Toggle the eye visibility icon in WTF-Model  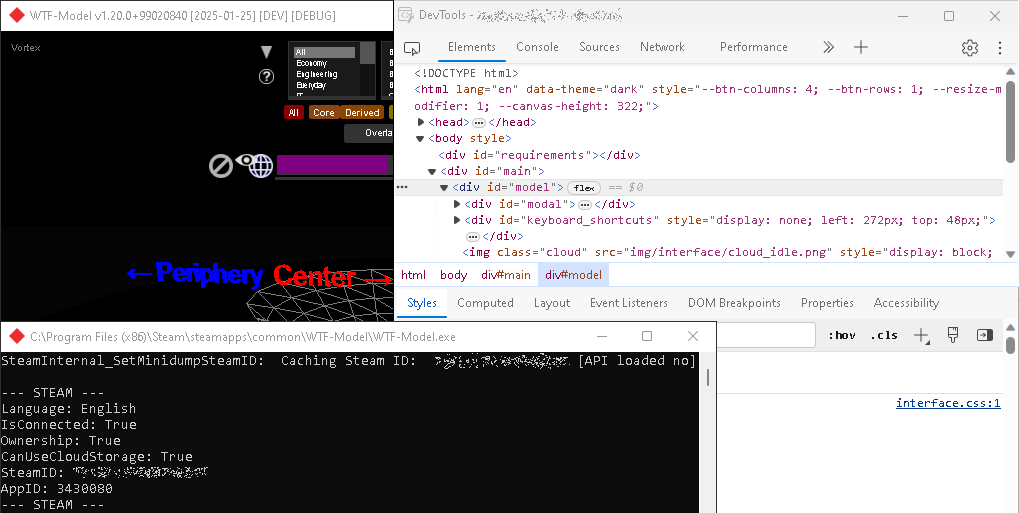coord(244,160)
